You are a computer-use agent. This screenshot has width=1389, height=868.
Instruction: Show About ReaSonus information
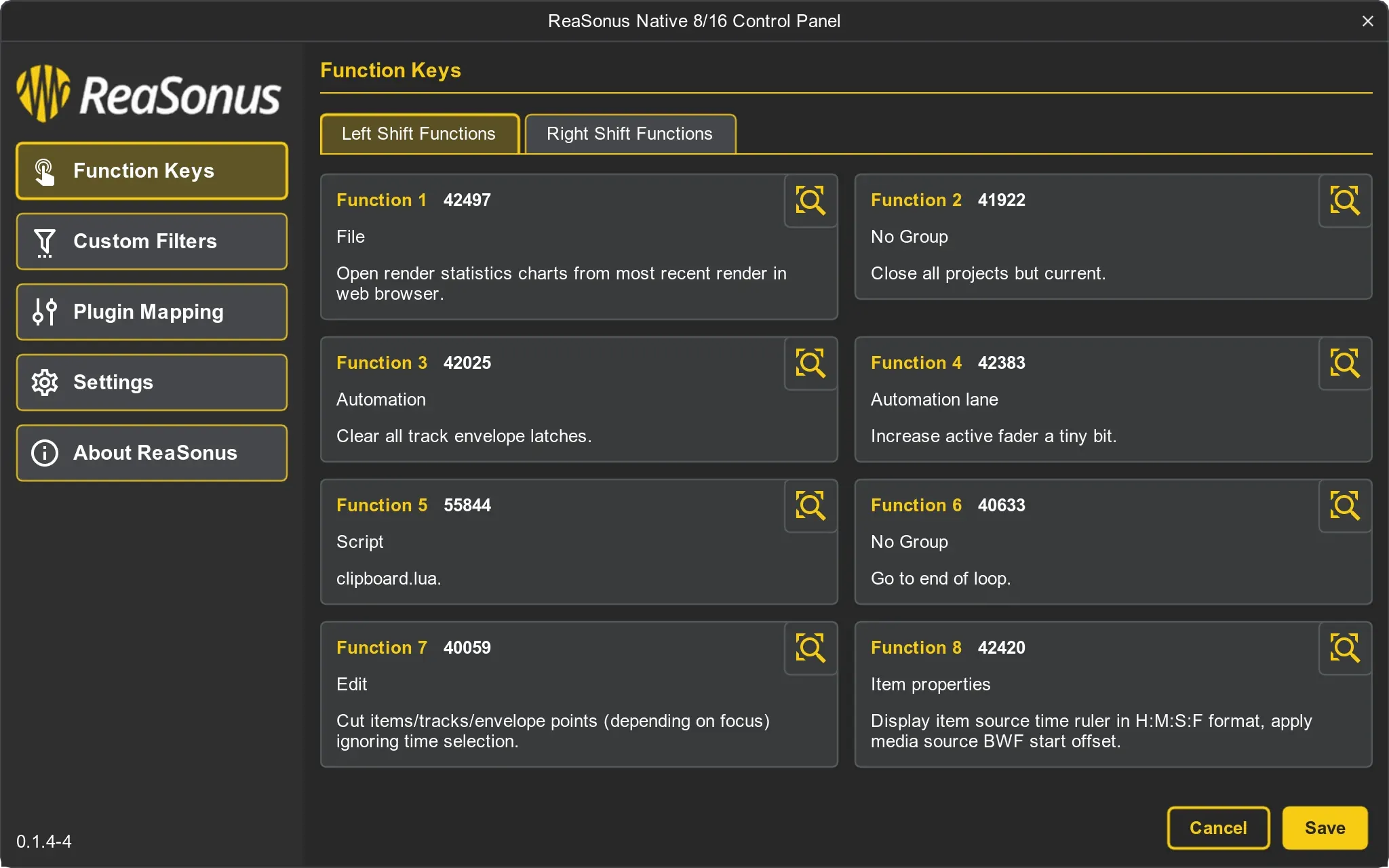[152, 453]
